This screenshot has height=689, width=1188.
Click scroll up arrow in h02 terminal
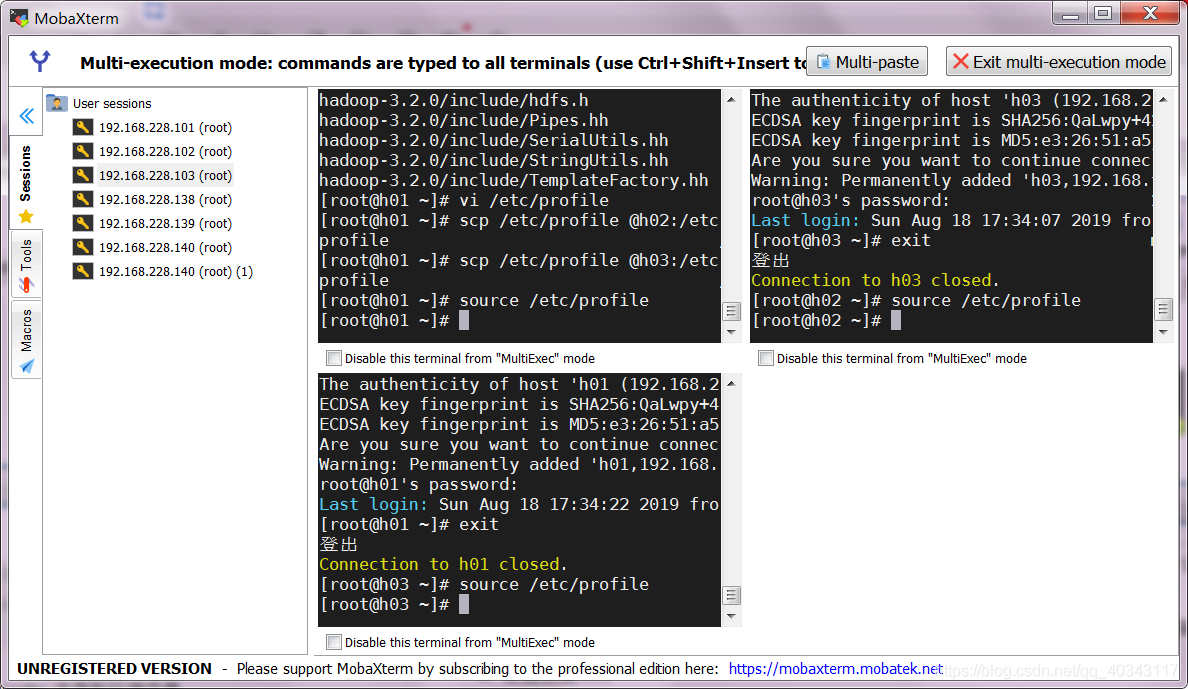click(1164, 99)
